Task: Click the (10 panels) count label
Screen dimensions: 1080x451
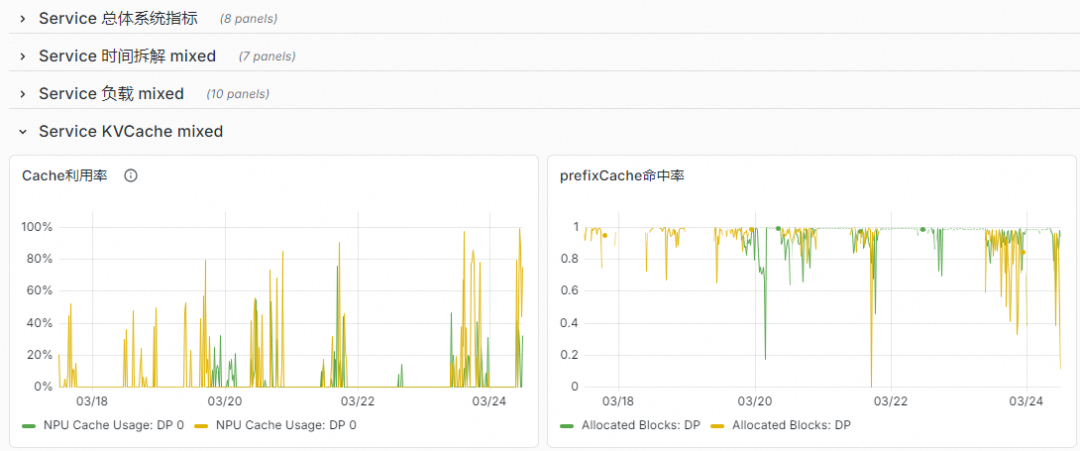Action: (238, 94)
